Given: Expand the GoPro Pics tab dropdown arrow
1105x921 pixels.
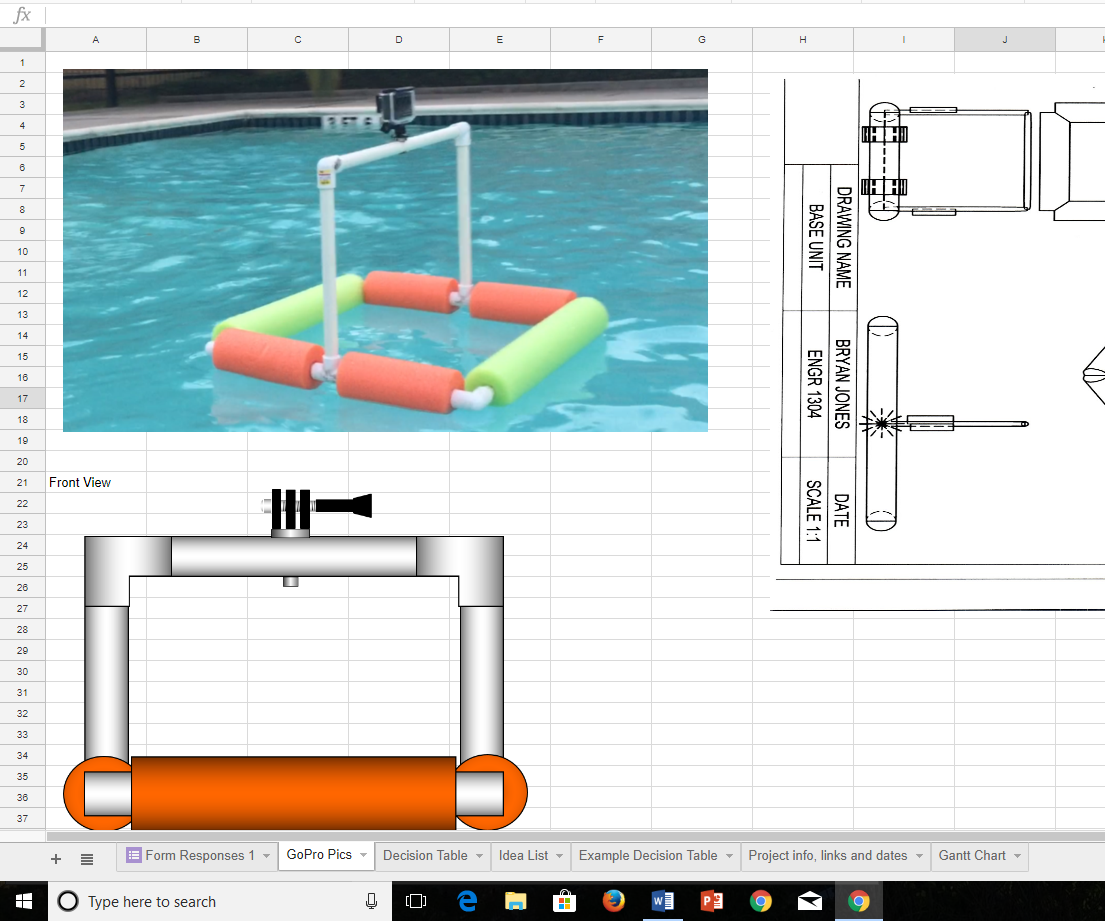Looking at the screenshot, I should (x=365, y=856).
